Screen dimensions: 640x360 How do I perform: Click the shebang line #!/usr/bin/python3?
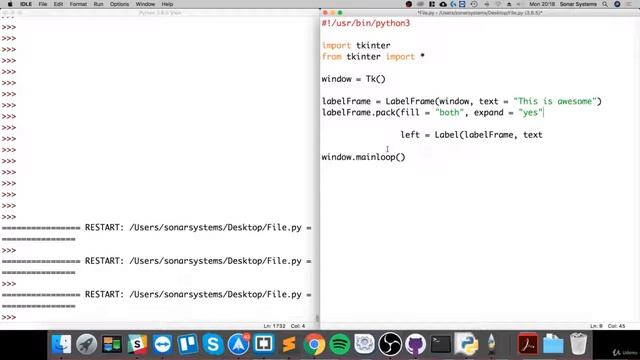point(366,23)
